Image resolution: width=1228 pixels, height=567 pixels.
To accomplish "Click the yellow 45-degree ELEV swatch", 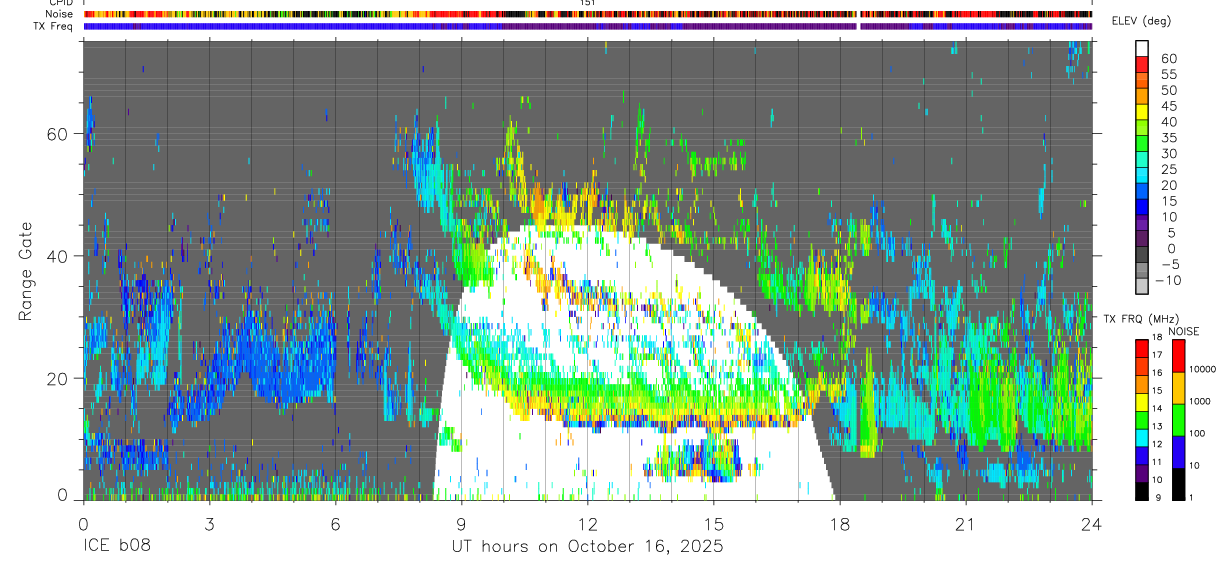I will (1142, 111).
